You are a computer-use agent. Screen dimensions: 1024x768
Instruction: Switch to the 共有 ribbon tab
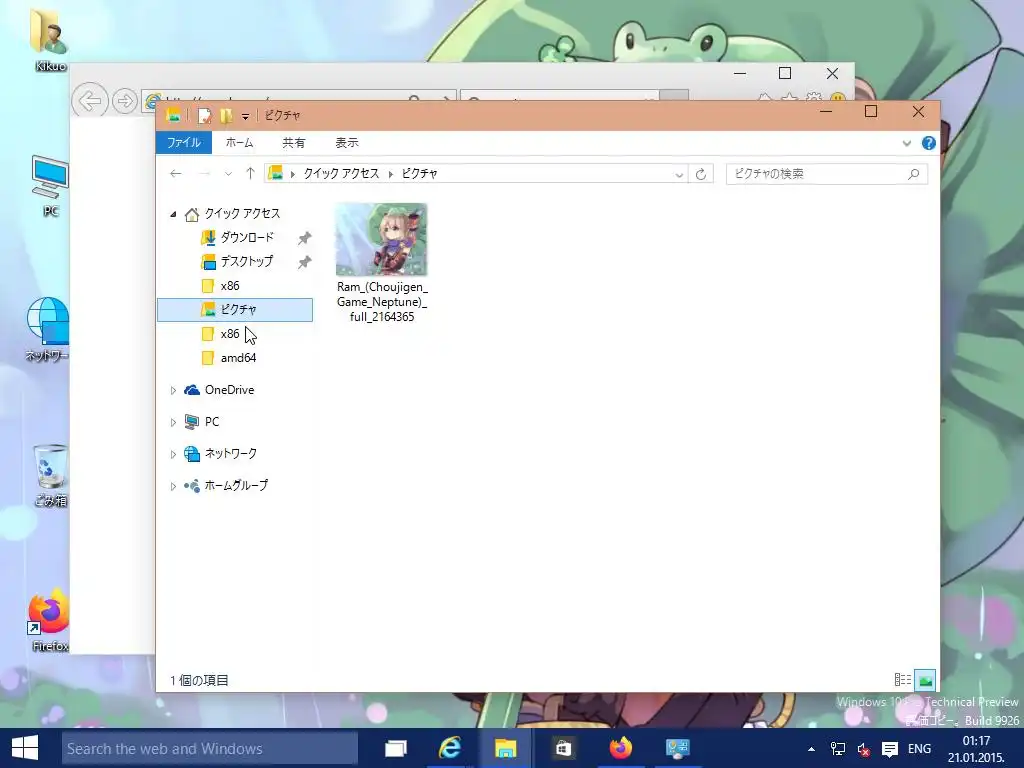293,142
